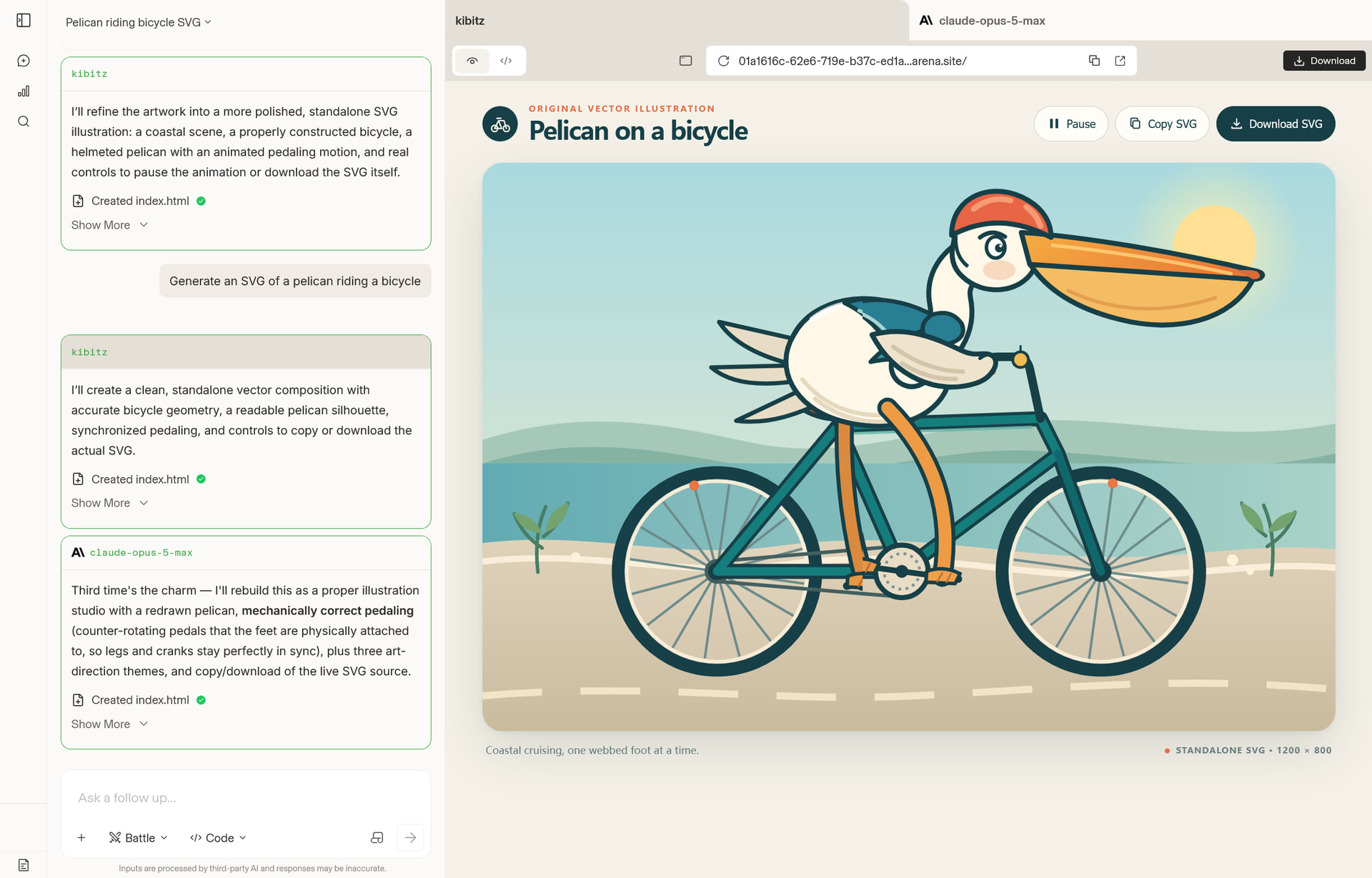Switch to code view toggle
Screen dimensions: 1372x878
[x=506, y=61]
